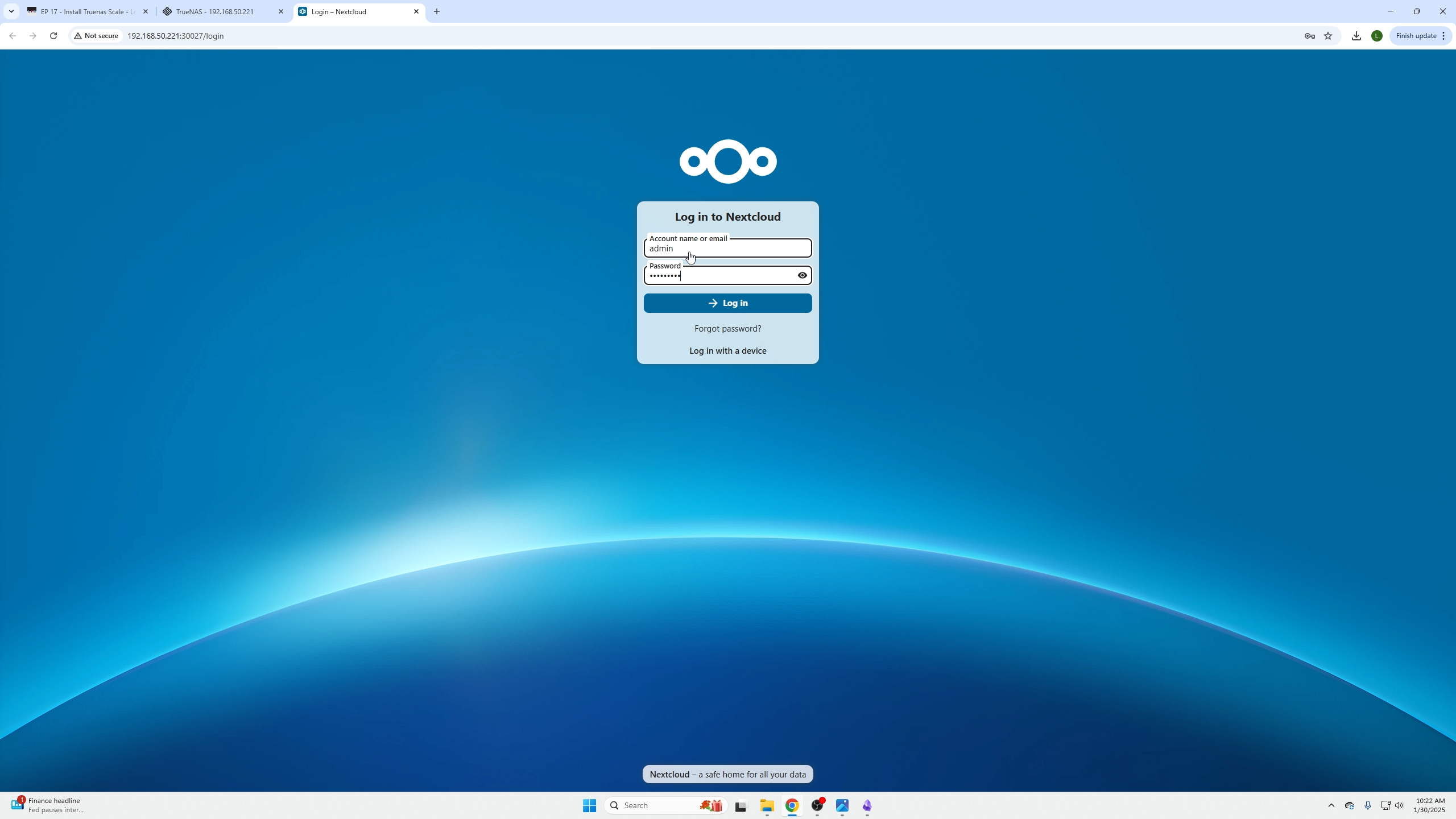Open File Explorer from taskbar
The image size is (1456, 819).
(x=767, y=805)
